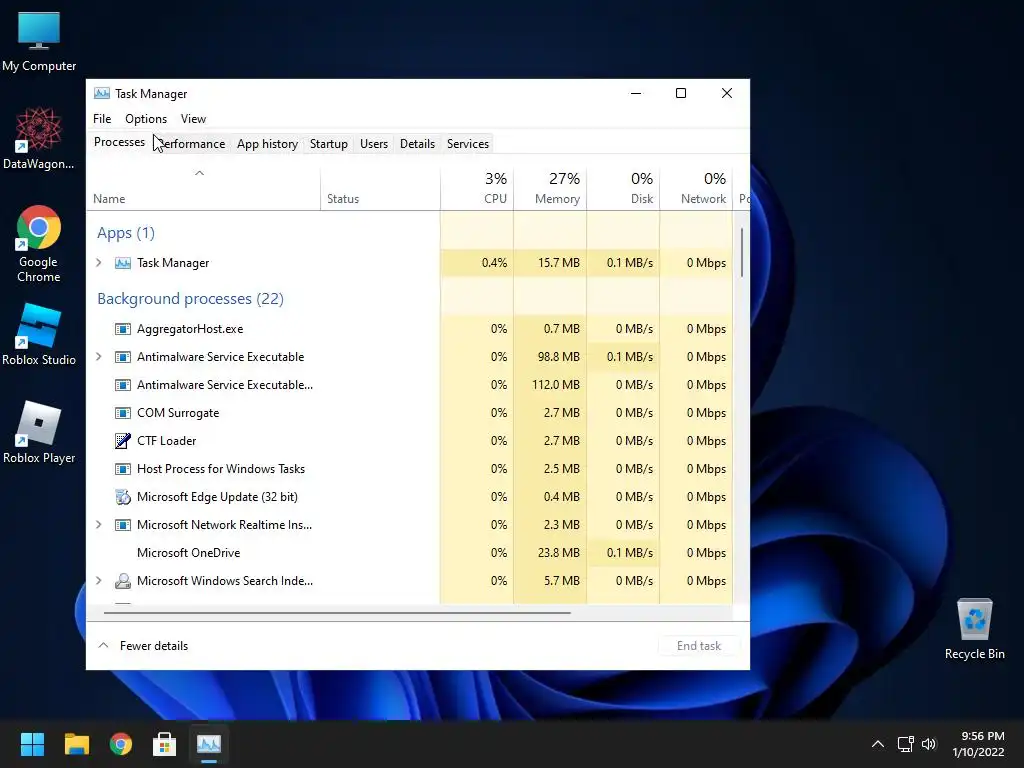Sort processes by Name column header
The width and height of the screenshot is (1024, 768).
click(x=203, y=189)
